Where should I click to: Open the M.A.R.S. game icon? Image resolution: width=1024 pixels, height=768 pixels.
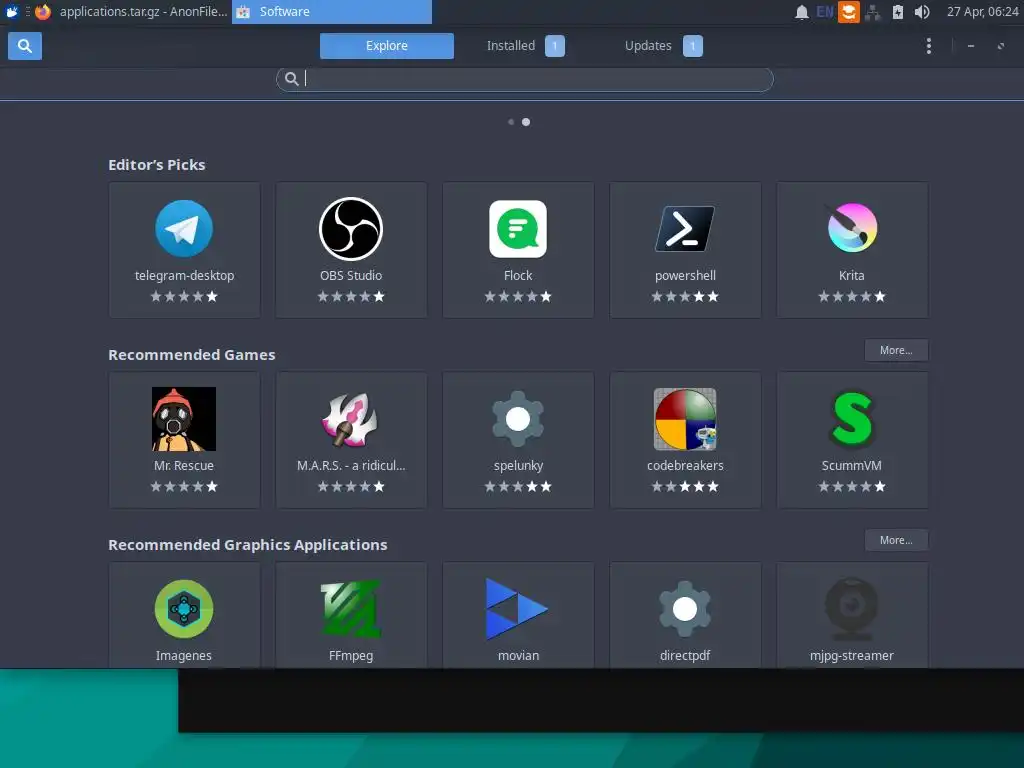click(x=351, y=419)
